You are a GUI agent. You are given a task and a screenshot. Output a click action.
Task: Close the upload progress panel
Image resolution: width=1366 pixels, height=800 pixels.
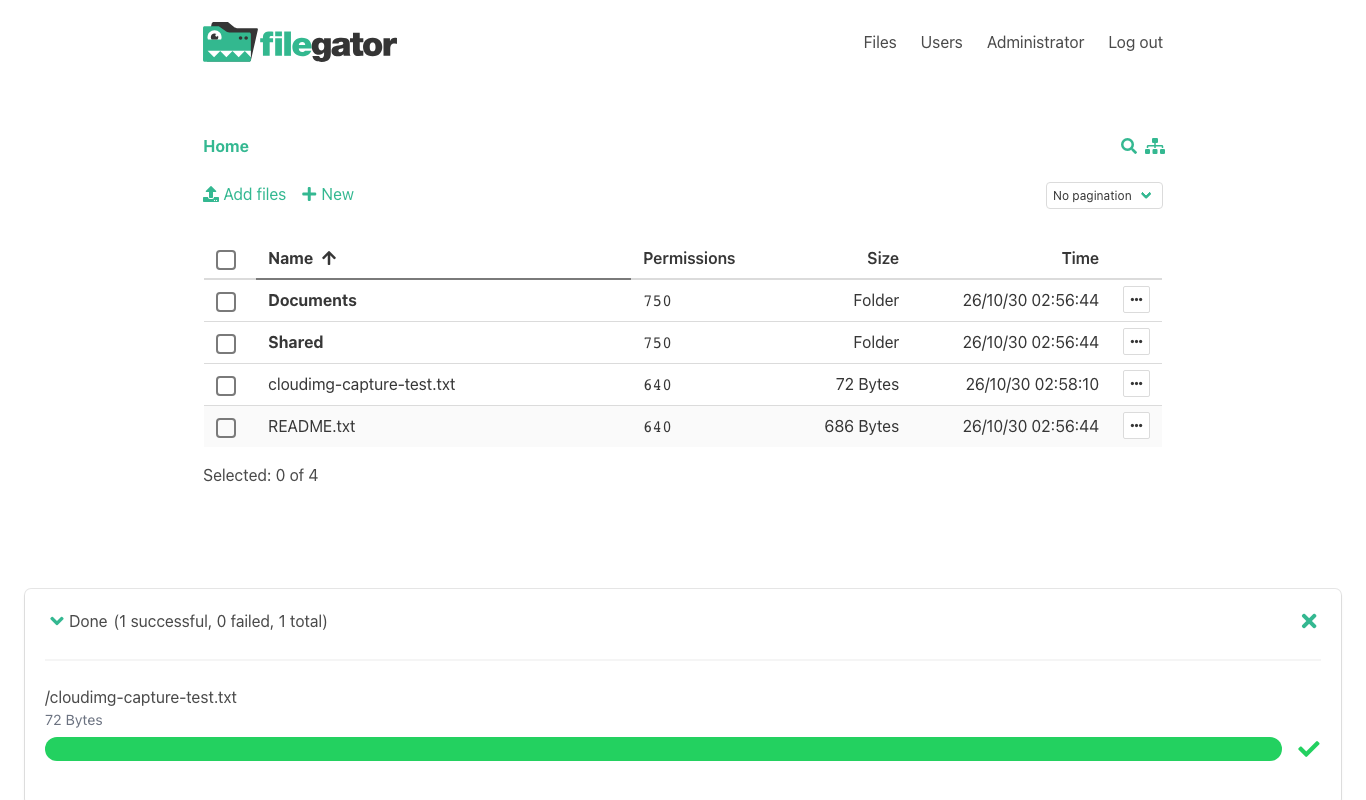click(1309, 621)
